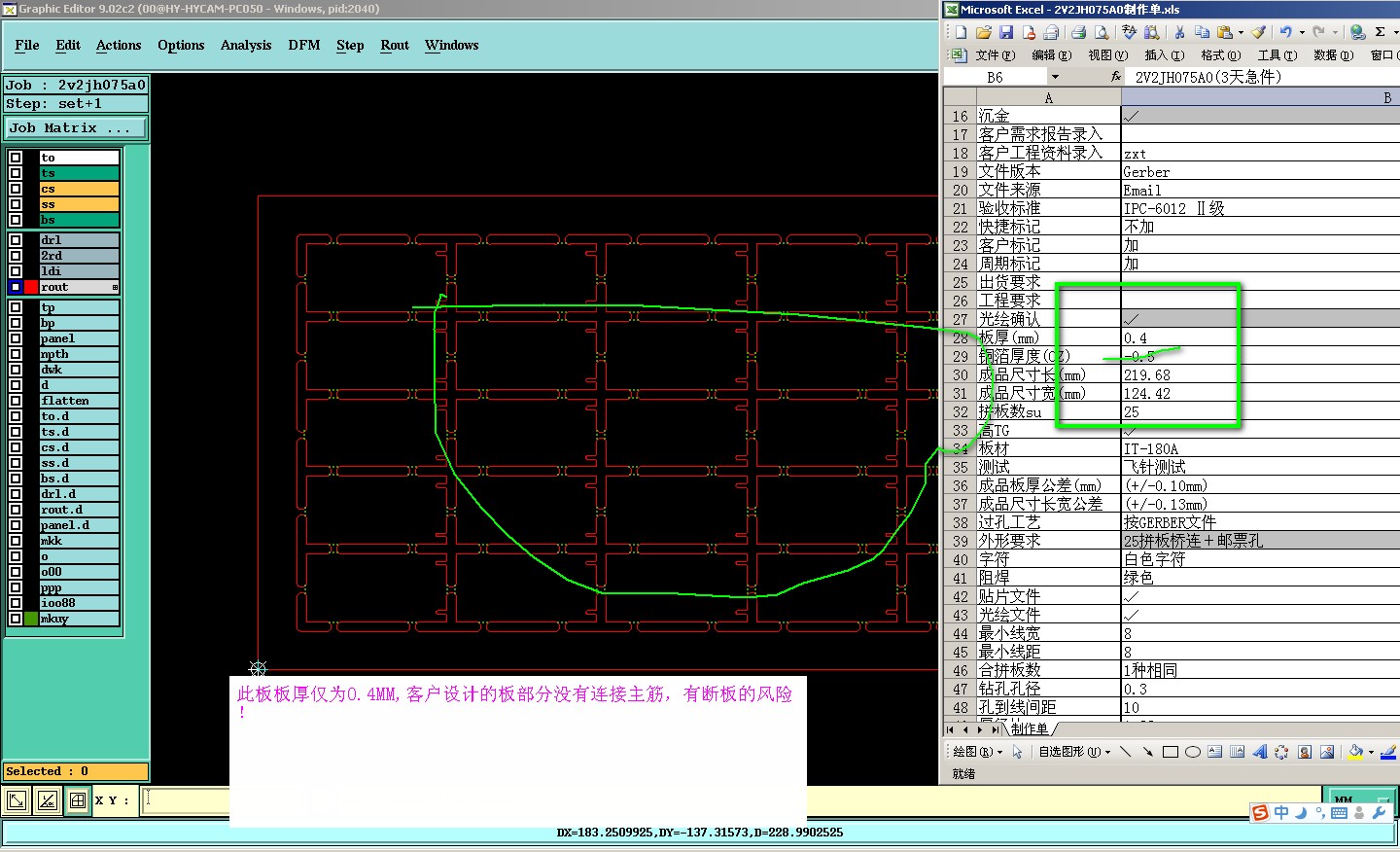Toggle visibility checkbox for layer rout
1400x852 pixels.
click(16, 287)
